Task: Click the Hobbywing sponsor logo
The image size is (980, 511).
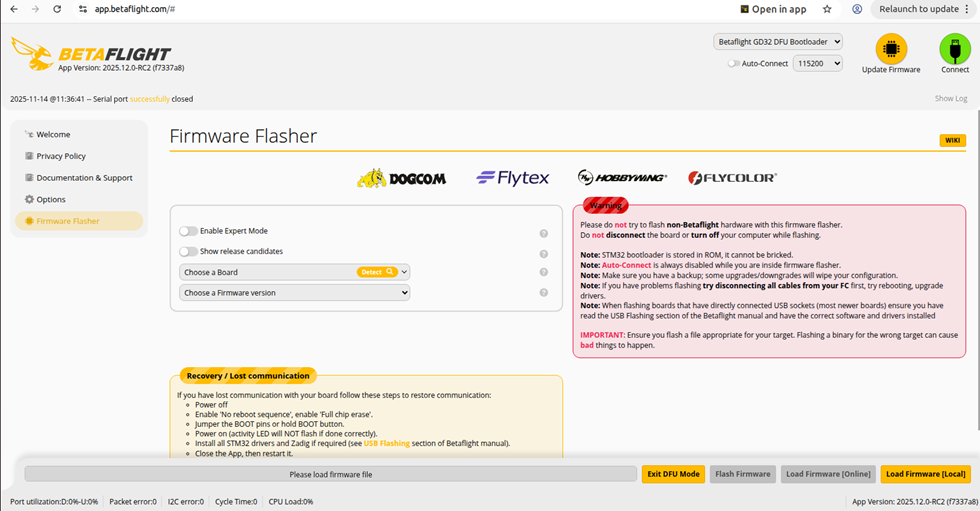Action: click(x=622, y=177)
